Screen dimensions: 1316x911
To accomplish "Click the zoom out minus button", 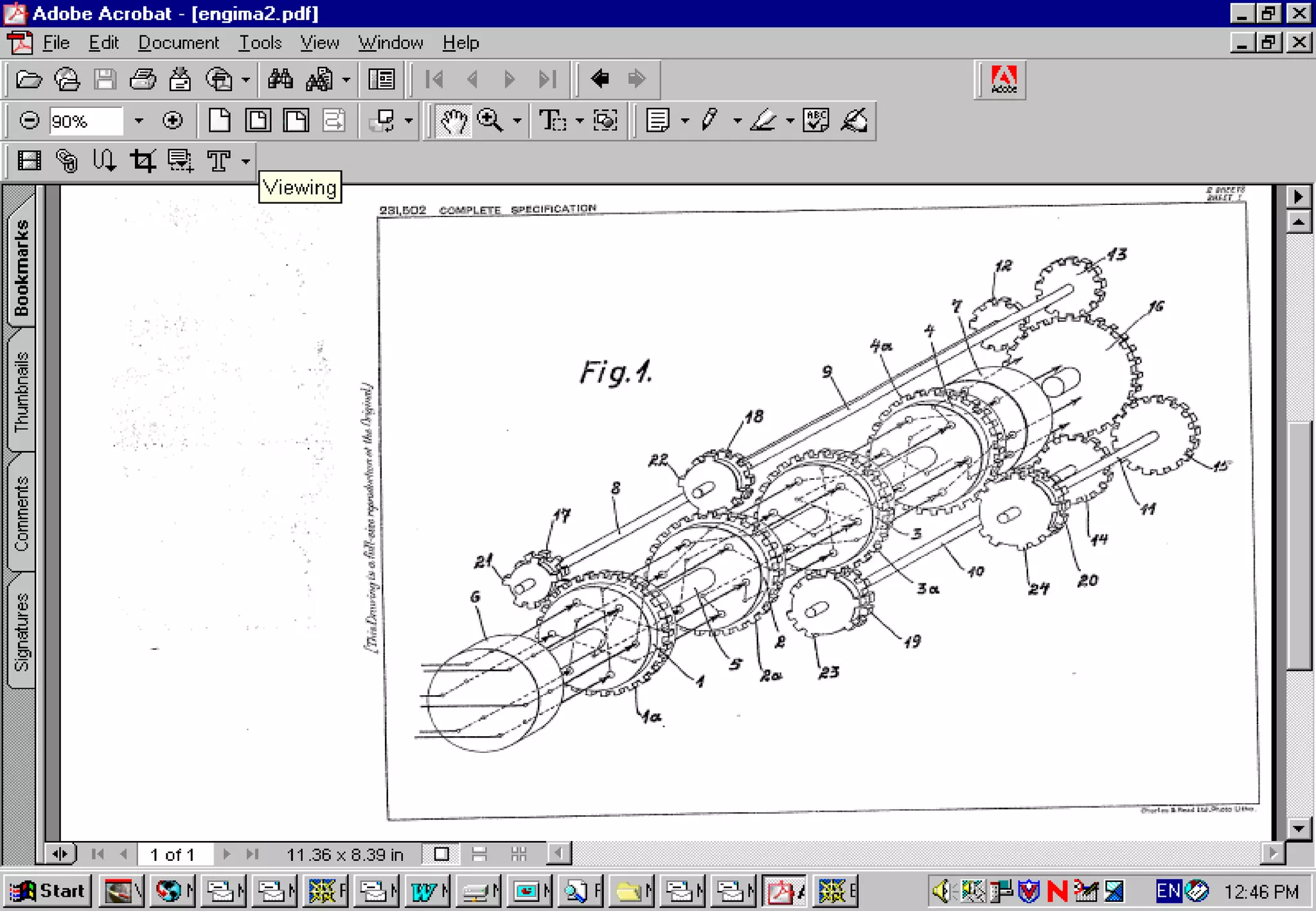I will 29,121.
